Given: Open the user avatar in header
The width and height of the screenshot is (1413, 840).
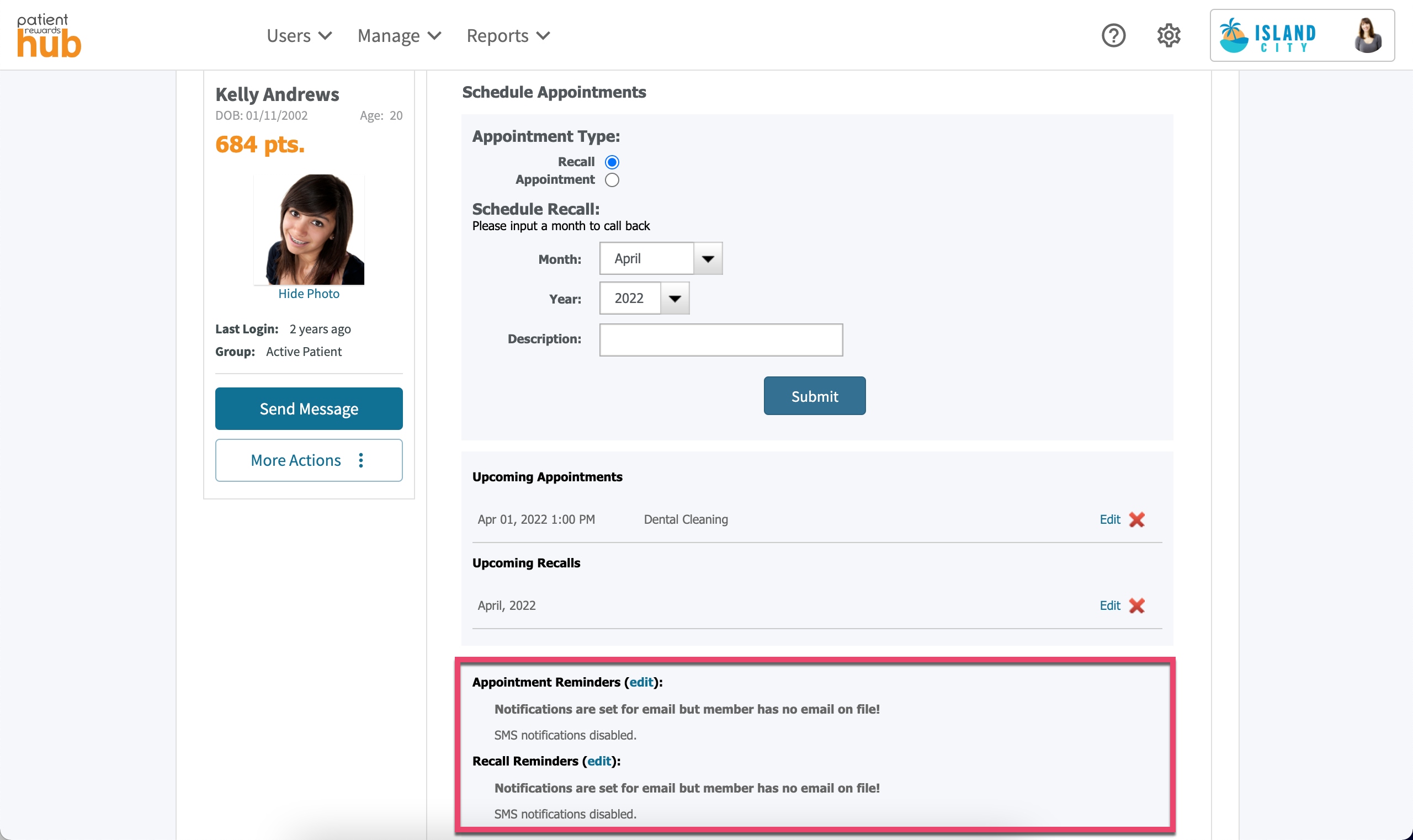Looking at the screenshot, I should (x=1368, y=36).
